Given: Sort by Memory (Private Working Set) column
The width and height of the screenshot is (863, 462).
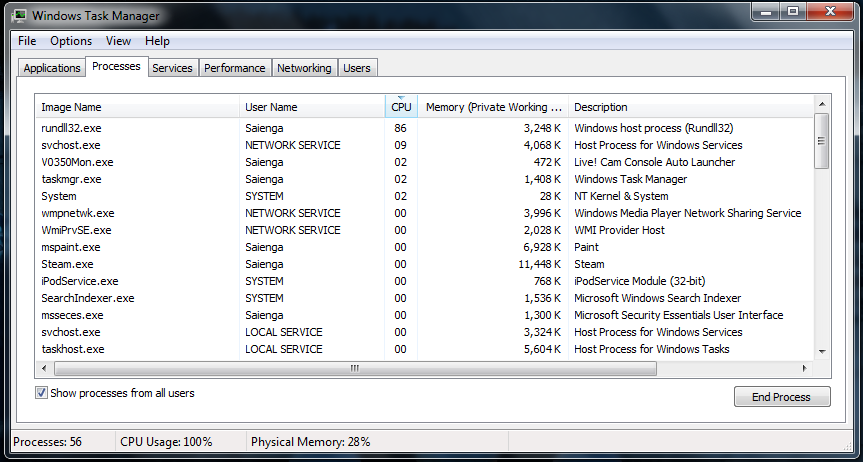Looking at the screenshot, I should click(493, 107).
